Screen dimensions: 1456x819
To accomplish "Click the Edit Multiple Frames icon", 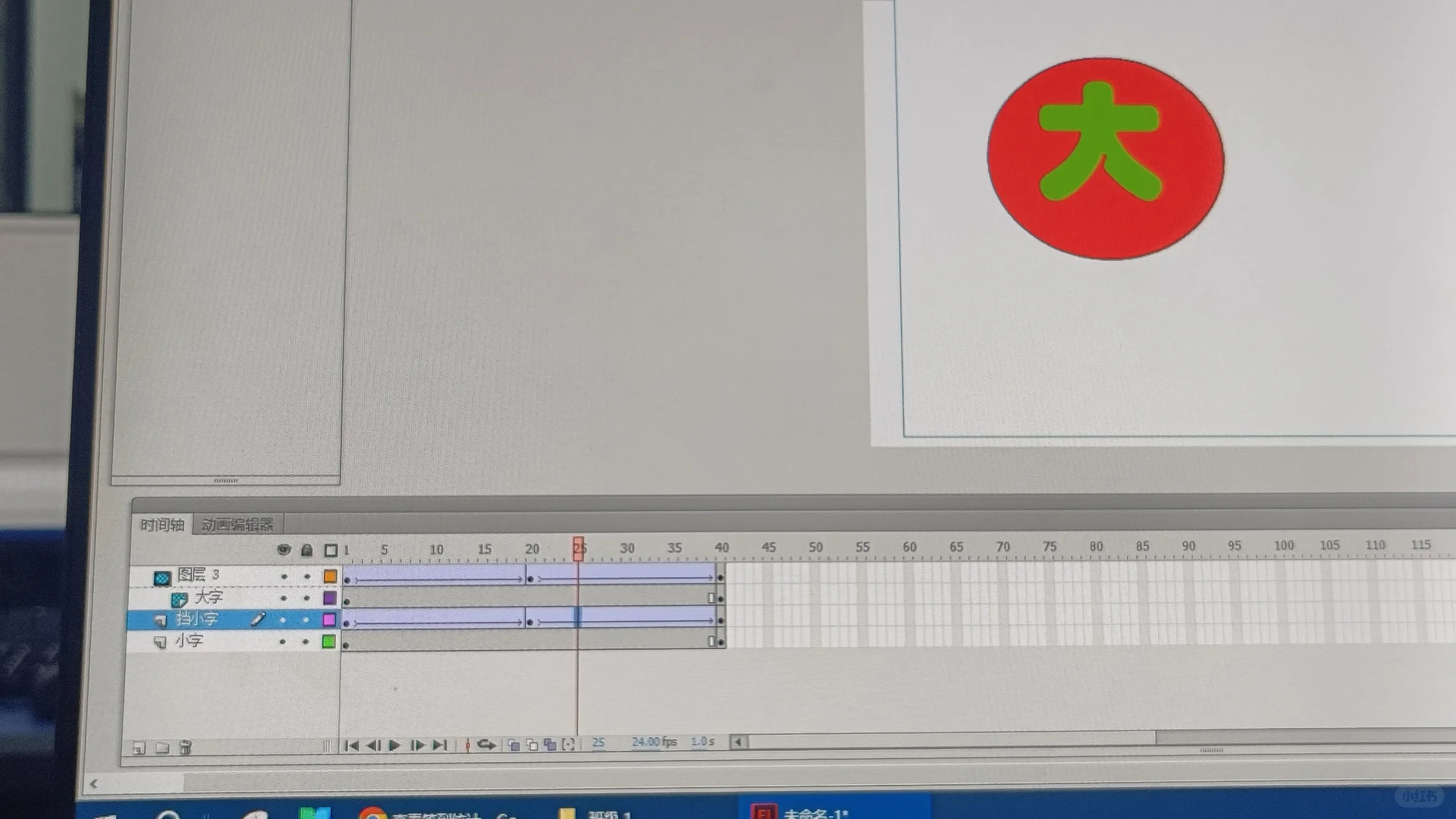I will point(551,745).
